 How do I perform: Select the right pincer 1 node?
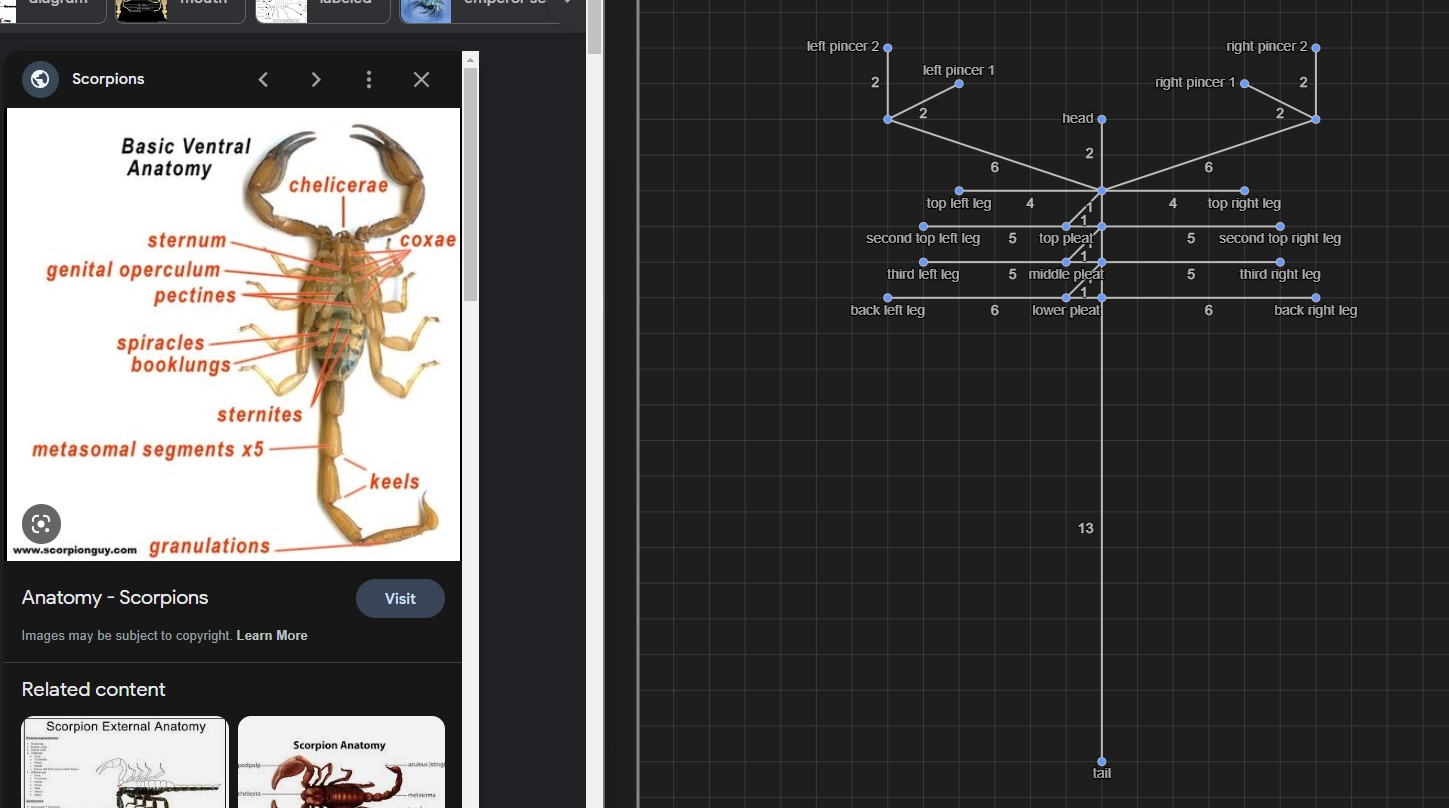pos(1245,83)
